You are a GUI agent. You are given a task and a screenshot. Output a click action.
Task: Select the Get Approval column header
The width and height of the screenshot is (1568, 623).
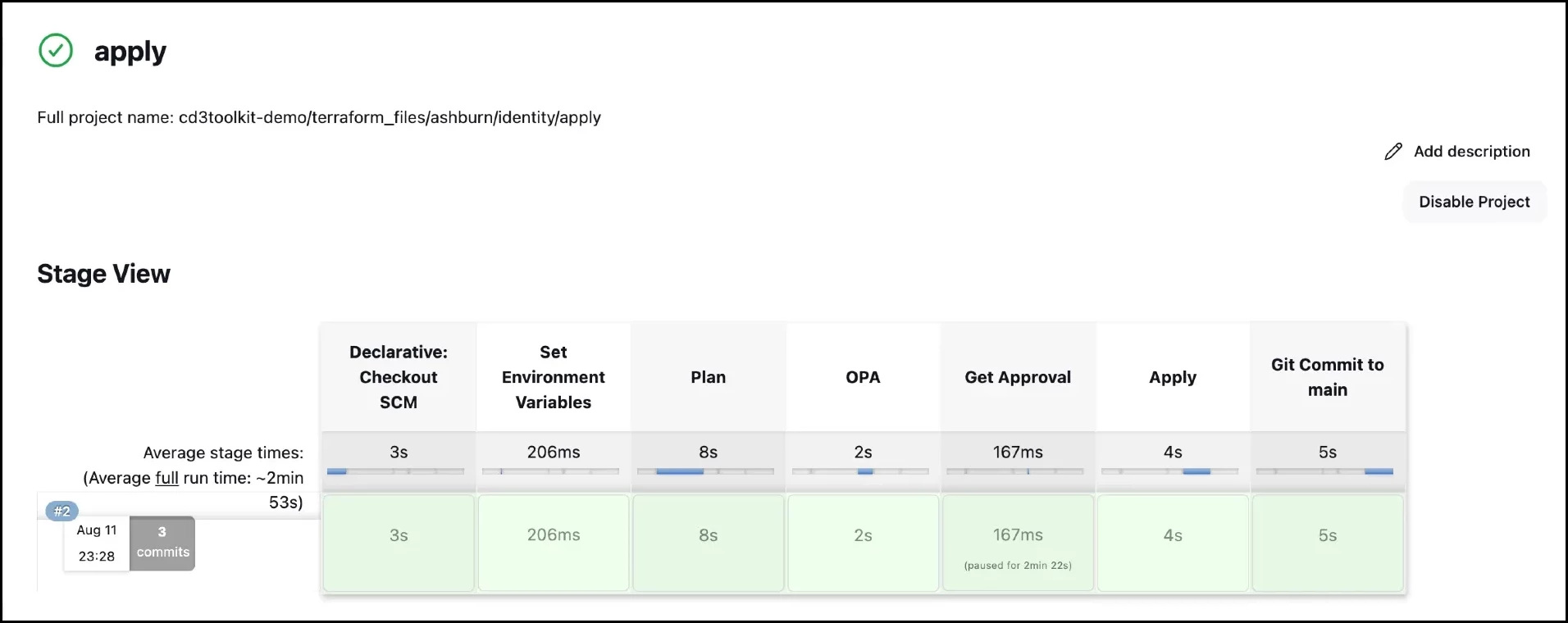tap(1018, 377)
